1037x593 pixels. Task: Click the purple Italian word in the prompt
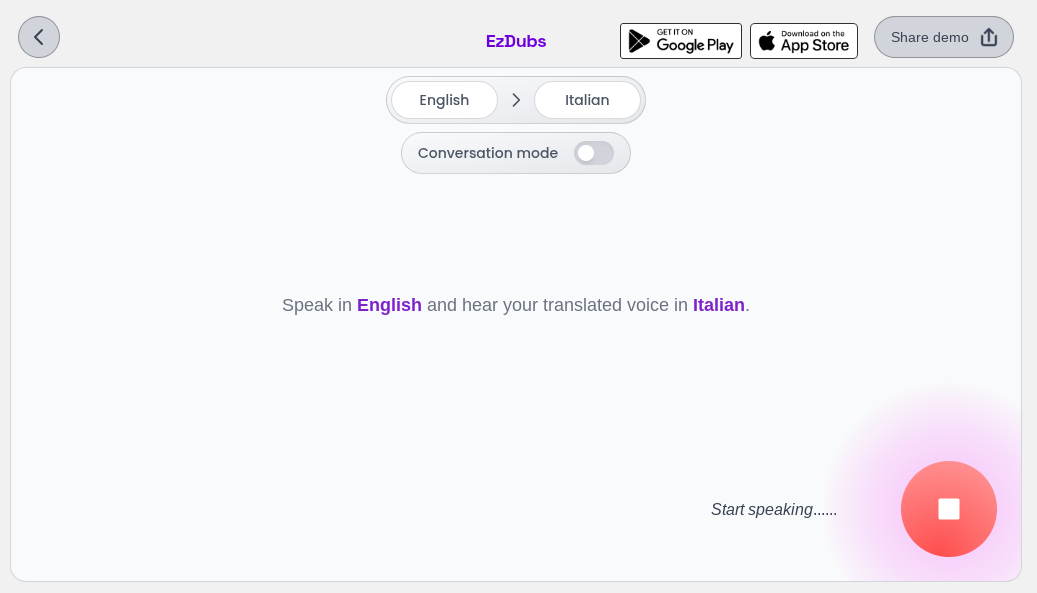(718, 305)
